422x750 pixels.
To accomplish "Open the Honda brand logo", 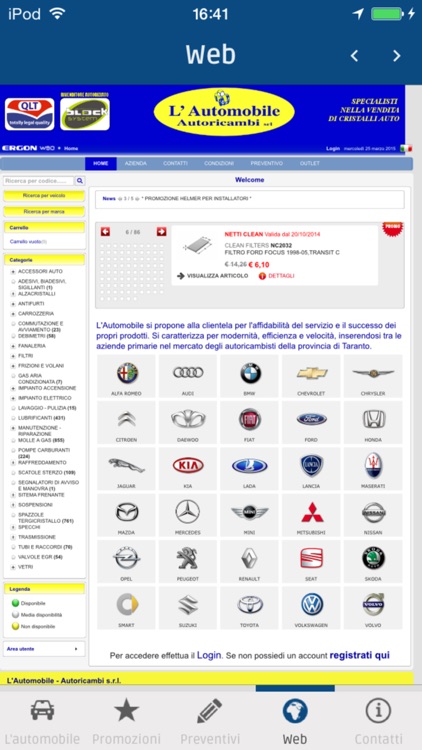I will pyautogui.click(x=373, y=419).
